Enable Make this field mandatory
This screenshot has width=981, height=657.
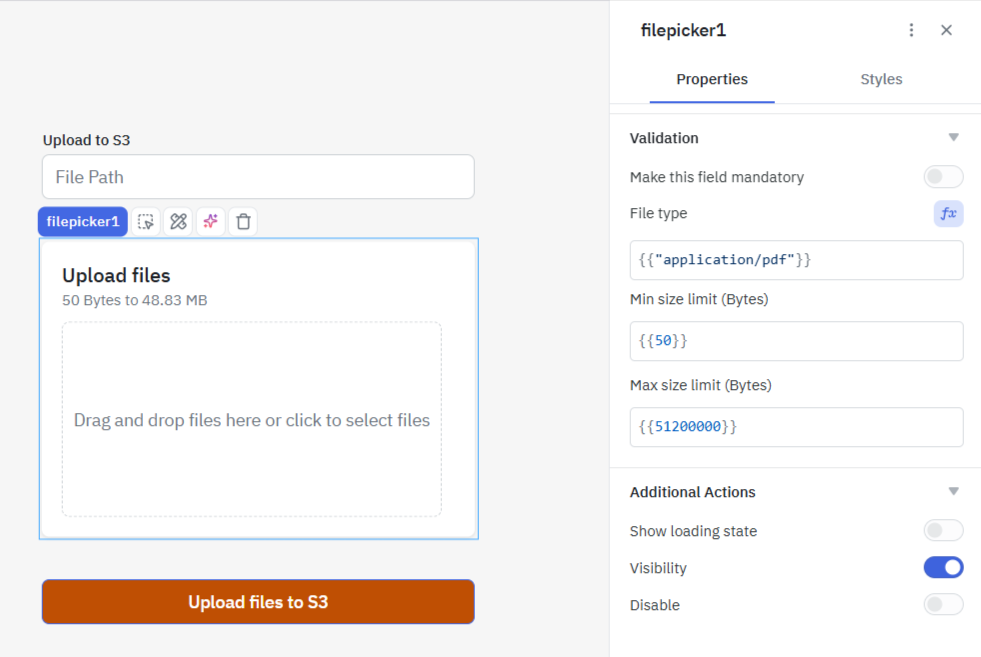coord(943,177)
